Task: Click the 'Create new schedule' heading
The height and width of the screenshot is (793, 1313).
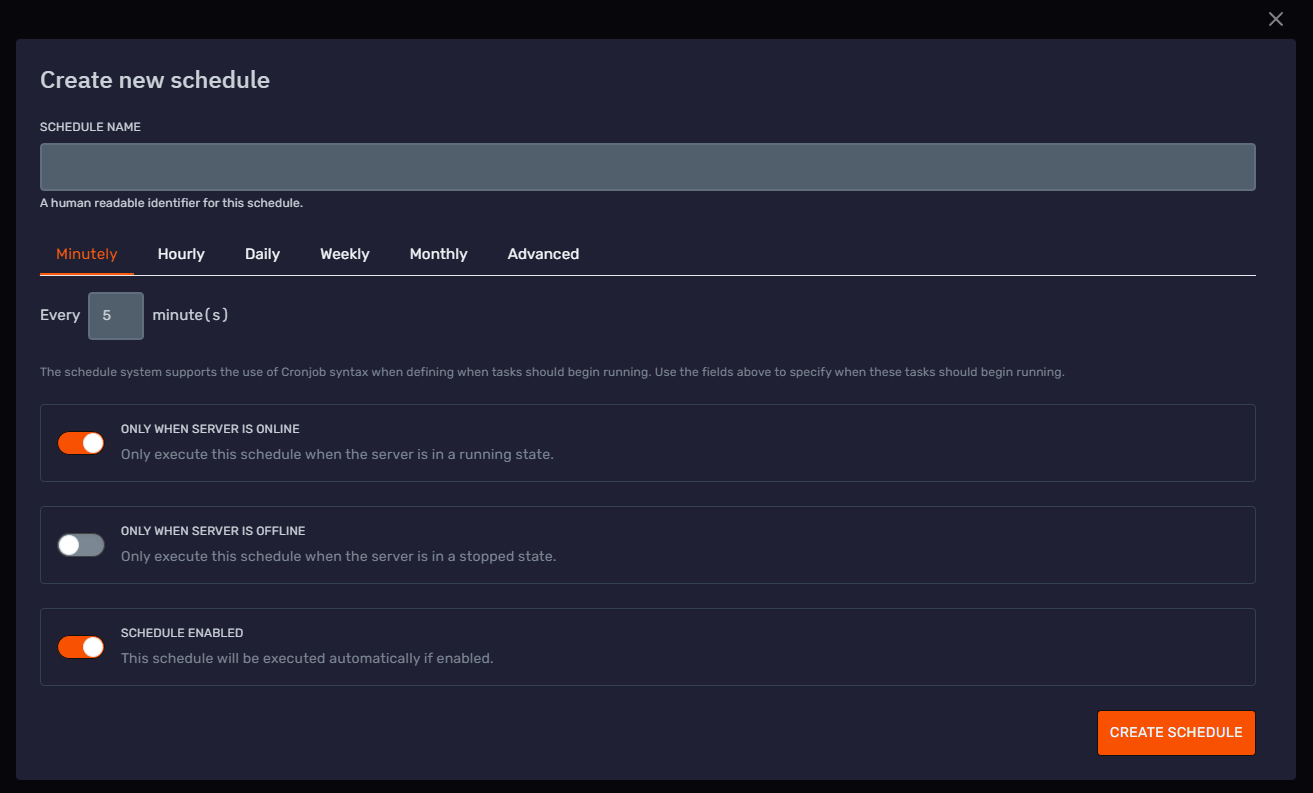Action: 155,80
